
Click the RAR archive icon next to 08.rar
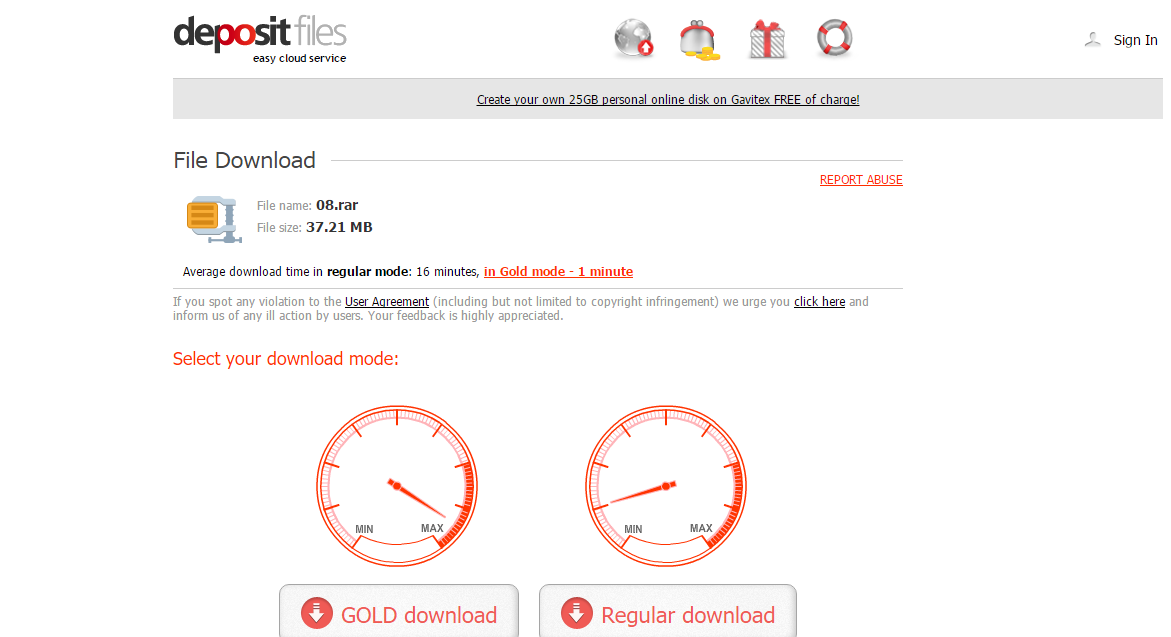point(212,218)
